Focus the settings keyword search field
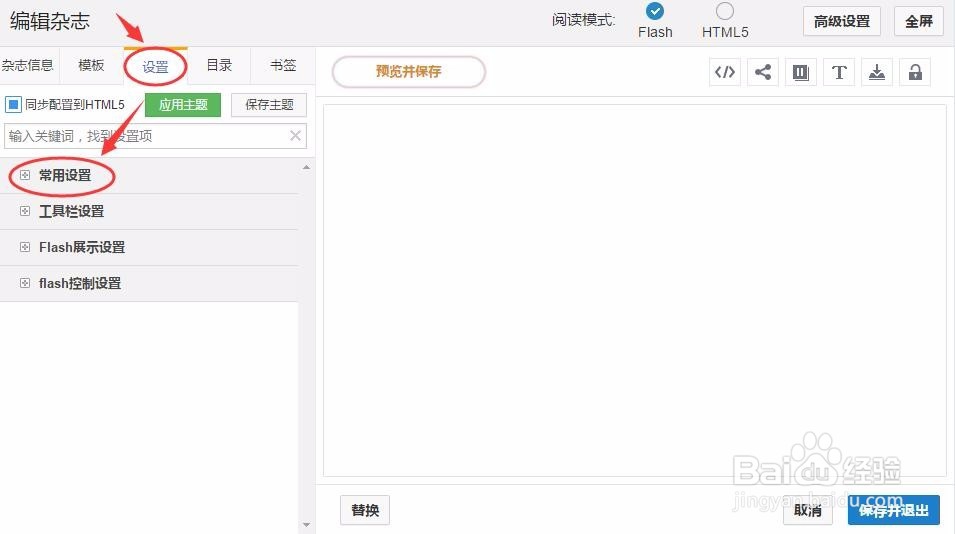This screenshot has width=955, height=534. click(155, 136)
